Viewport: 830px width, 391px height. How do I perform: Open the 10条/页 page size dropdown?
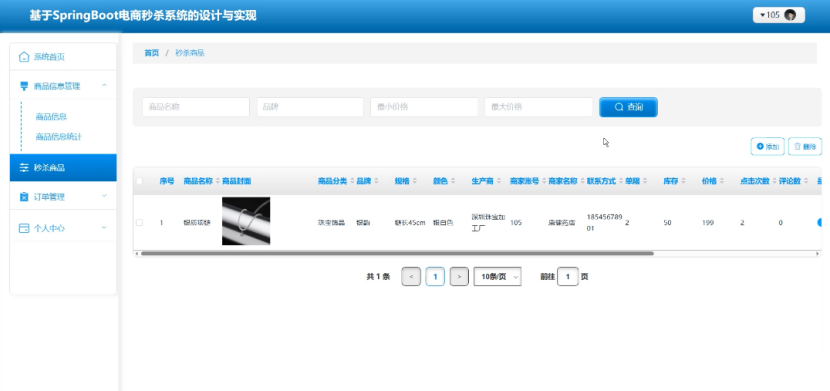pyautogui.click(x=497, y=277)
